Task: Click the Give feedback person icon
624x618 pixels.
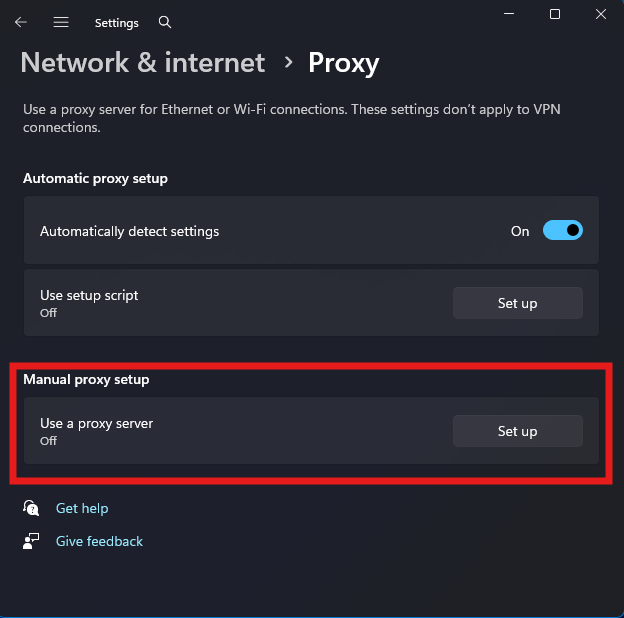Action: coord(31,541)
